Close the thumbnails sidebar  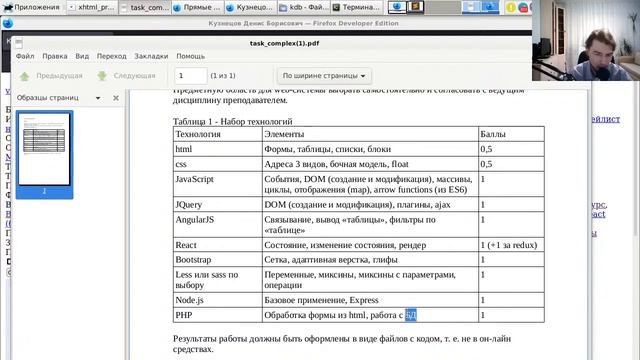click(x=116, y=98)
